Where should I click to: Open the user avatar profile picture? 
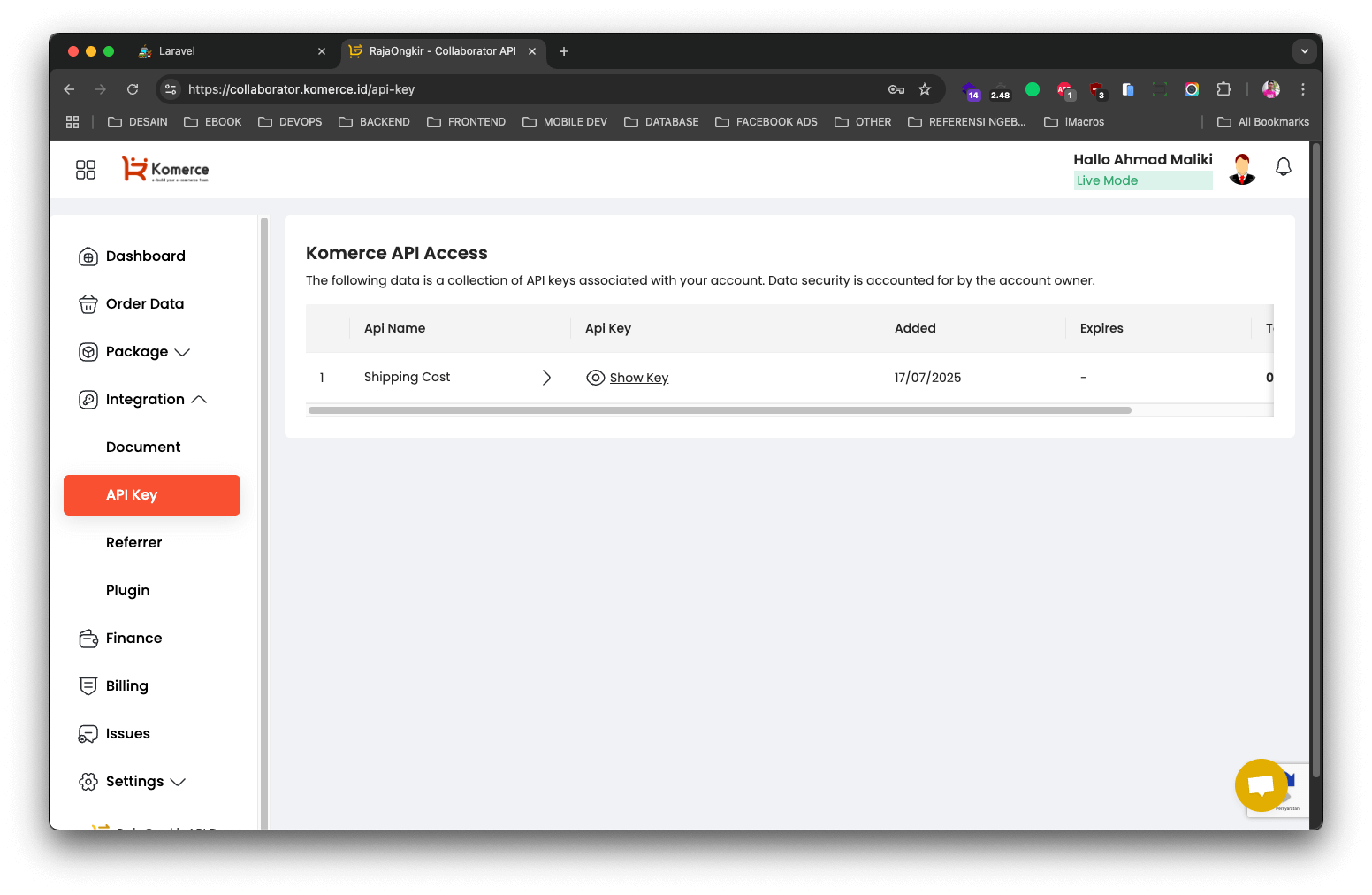1242,169
